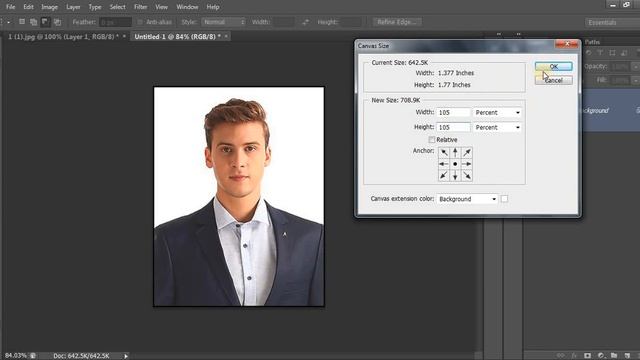Image resolution: width=640 pixels, height=360 pixels.
Task: Click the new adjustment layer icon
Action: point(601,356)
